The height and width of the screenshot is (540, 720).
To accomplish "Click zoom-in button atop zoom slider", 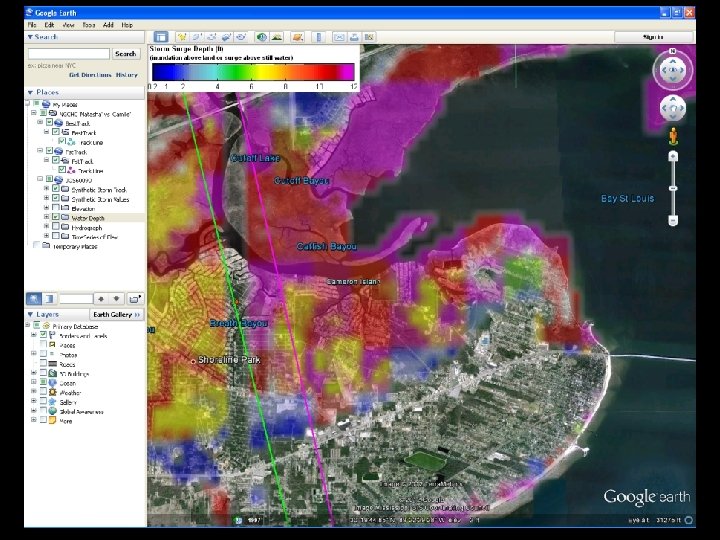I will pyautogui.click(x=673, y=157).
